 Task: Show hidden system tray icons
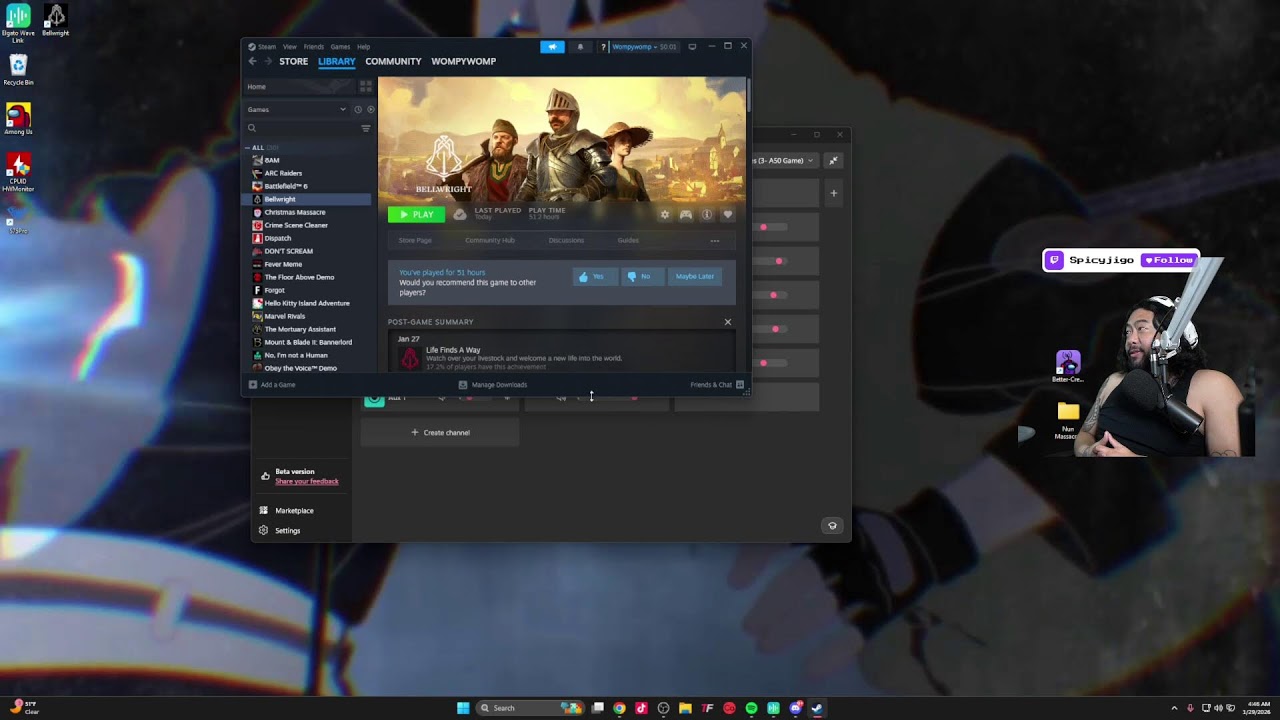(1174, 708)
